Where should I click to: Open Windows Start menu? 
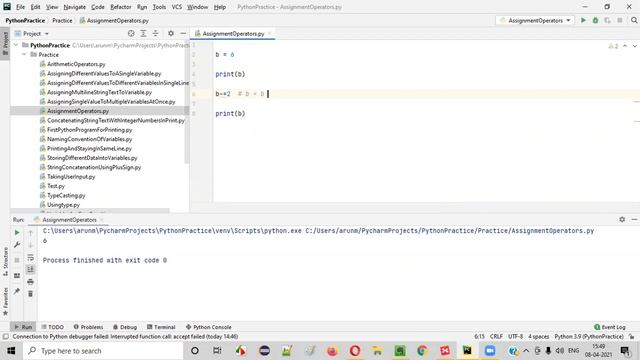pyautogui.click(x=11, y=351)
